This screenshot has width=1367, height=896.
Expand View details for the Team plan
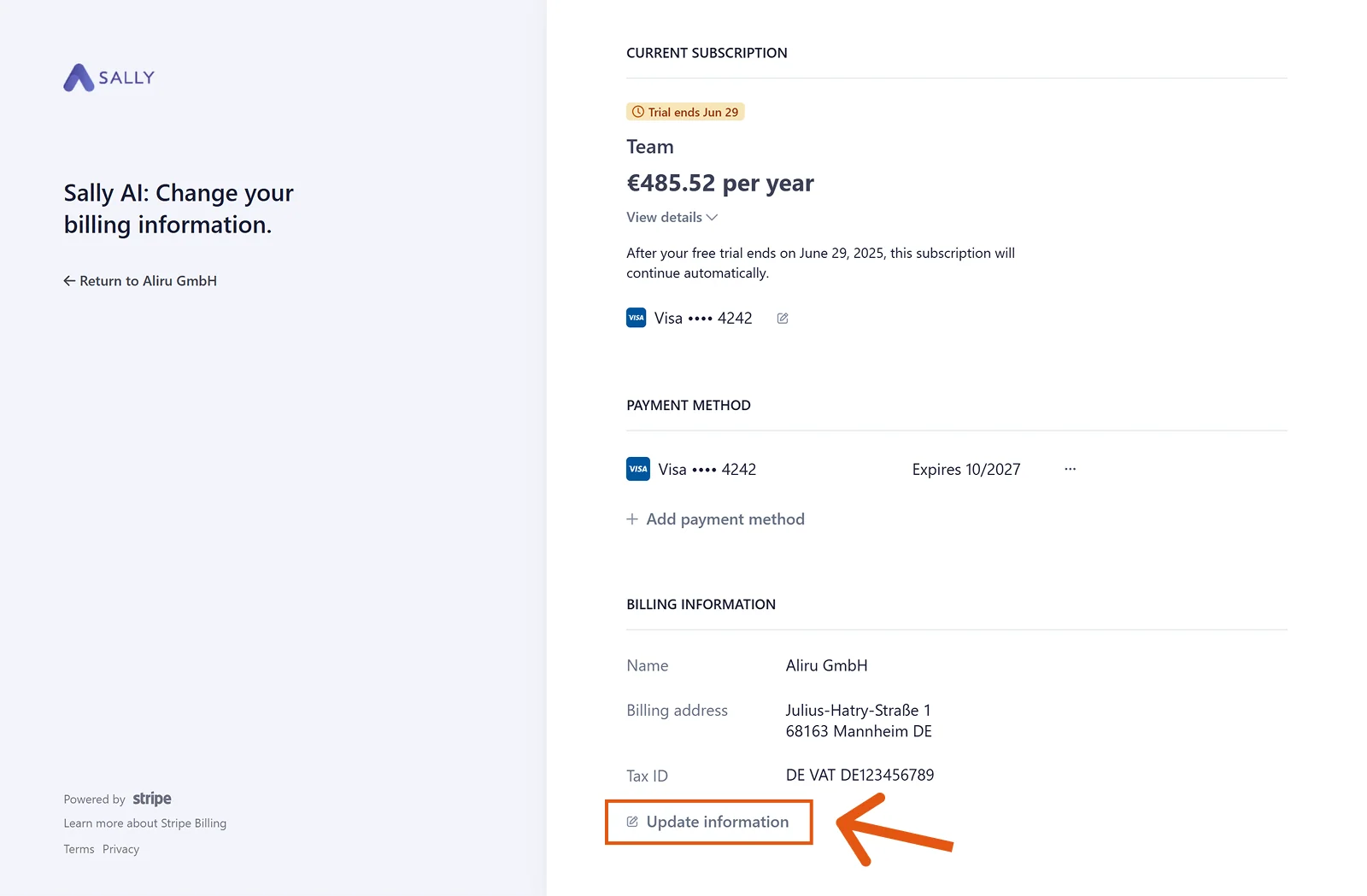pos(672,217)
